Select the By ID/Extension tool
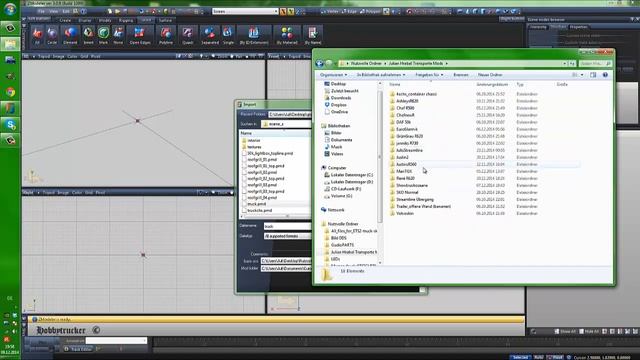Viewport: 640px width, 360px height. (254, 35)
